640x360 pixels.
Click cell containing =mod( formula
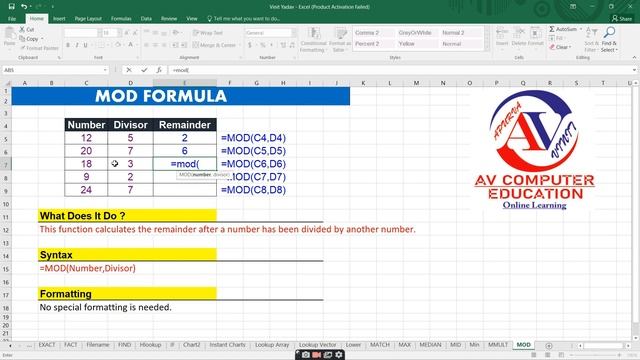coord(185,164)
